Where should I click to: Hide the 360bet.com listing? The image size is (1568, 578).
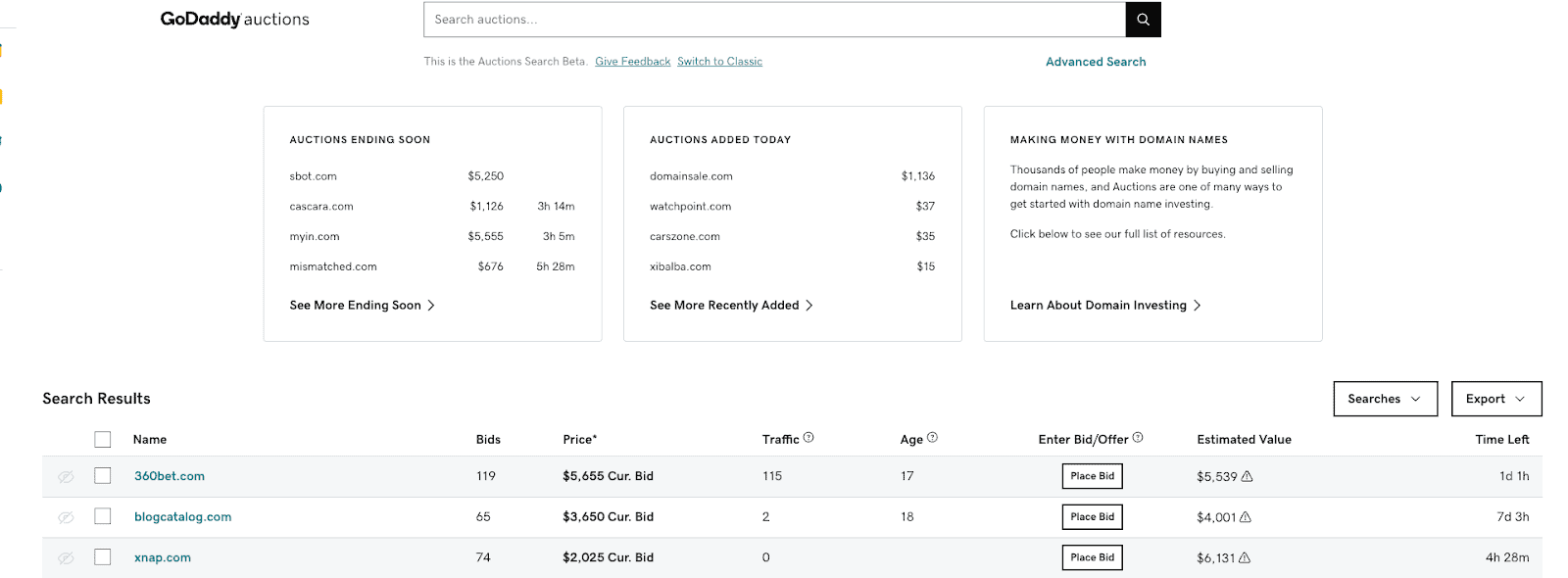pyautogui.click(x=66, y=476)
